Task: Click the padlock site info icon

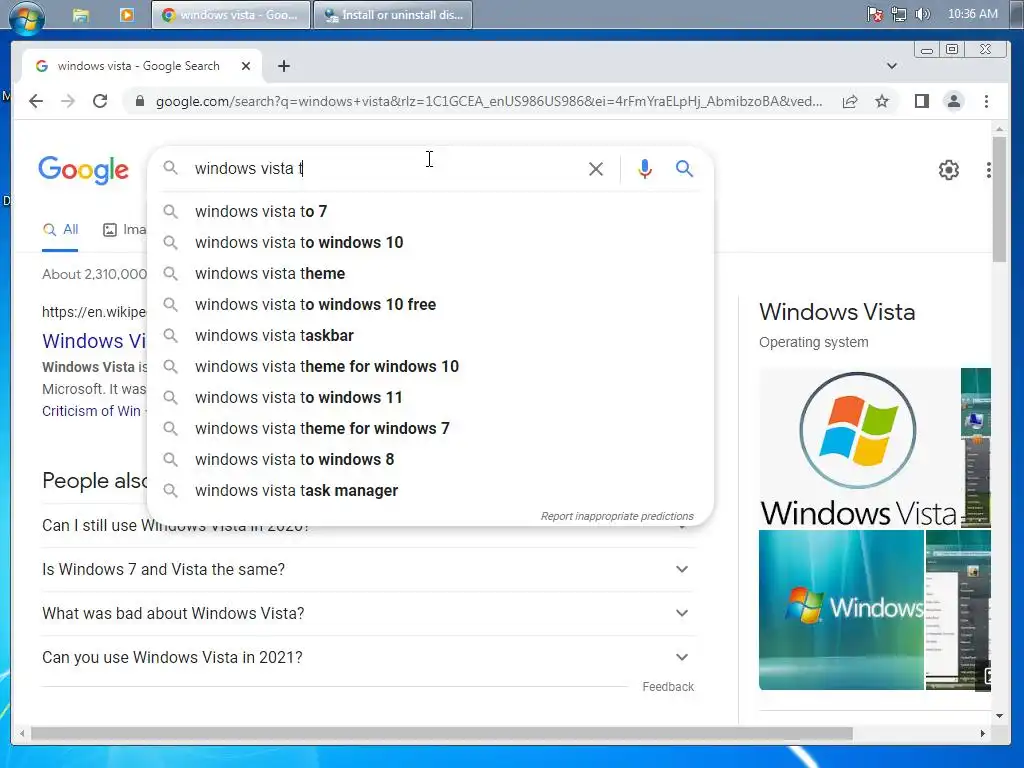Action: pyautogui.click(x=139, y=101)
